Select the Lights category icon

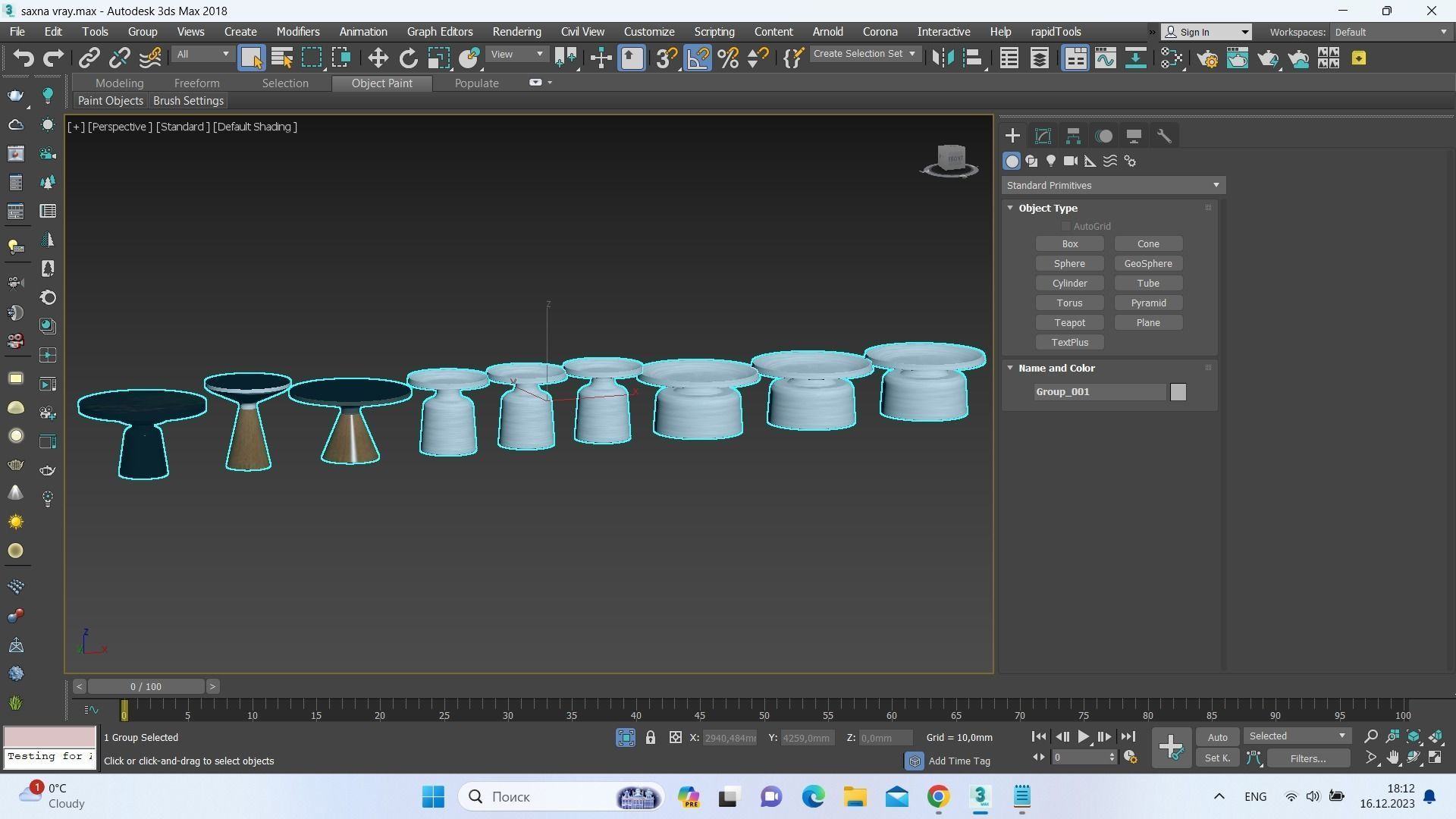click(x=1051, y=161)
